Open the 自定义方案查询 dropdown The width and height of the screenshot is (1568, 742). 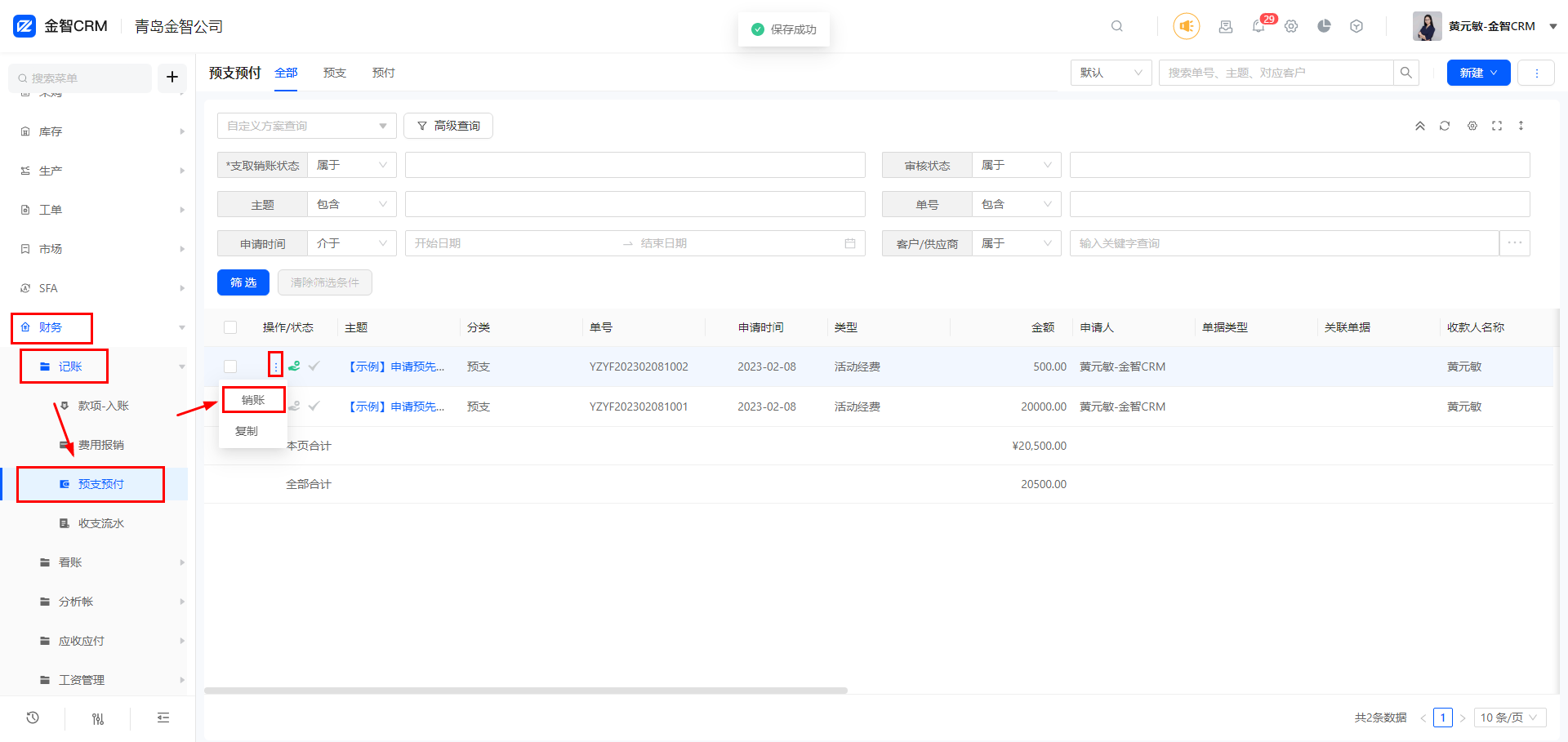[x=306, y=126]
